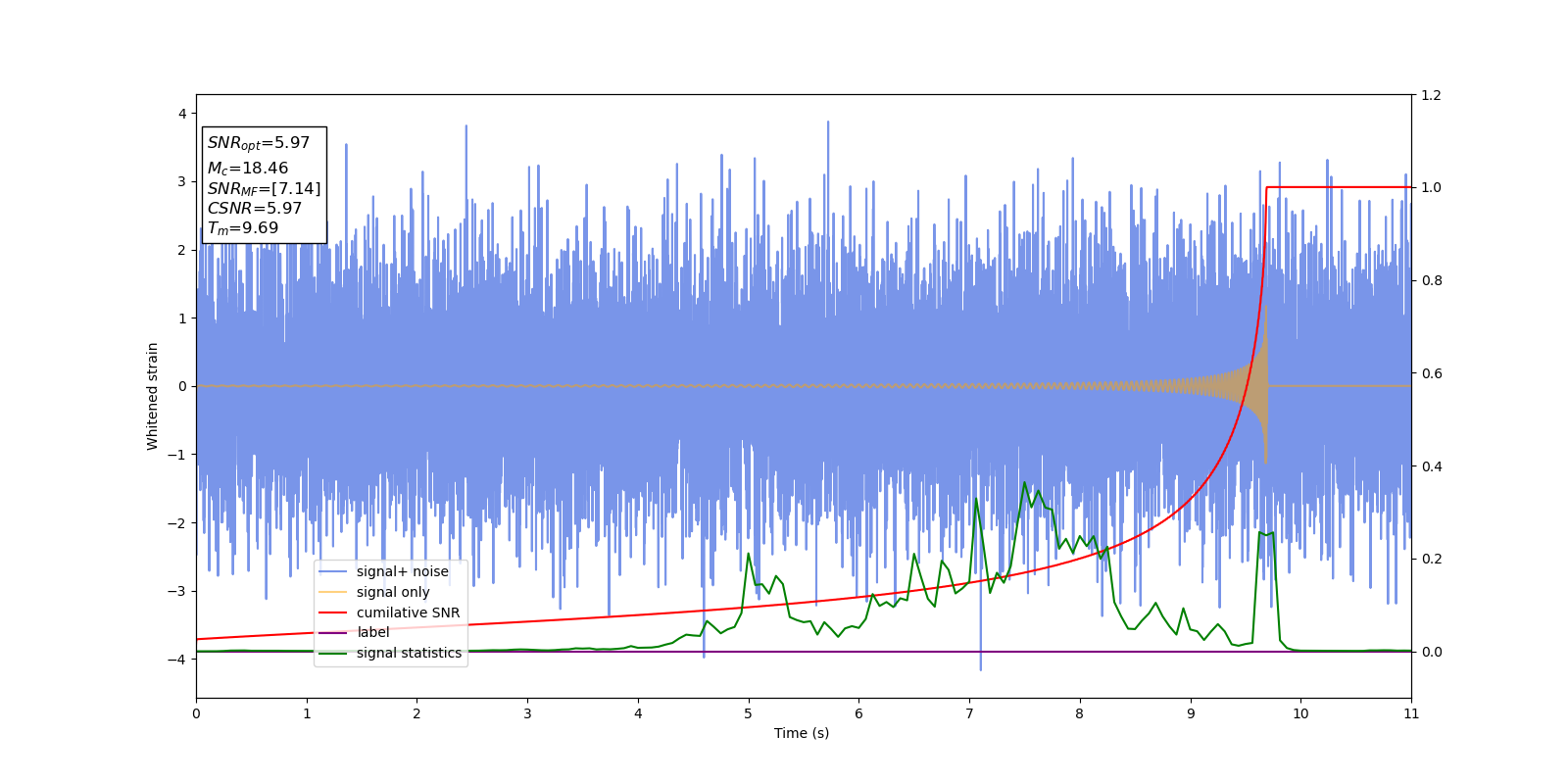
Task: Click the 'signal+ noise' legend entry
Action: (402, 571)
